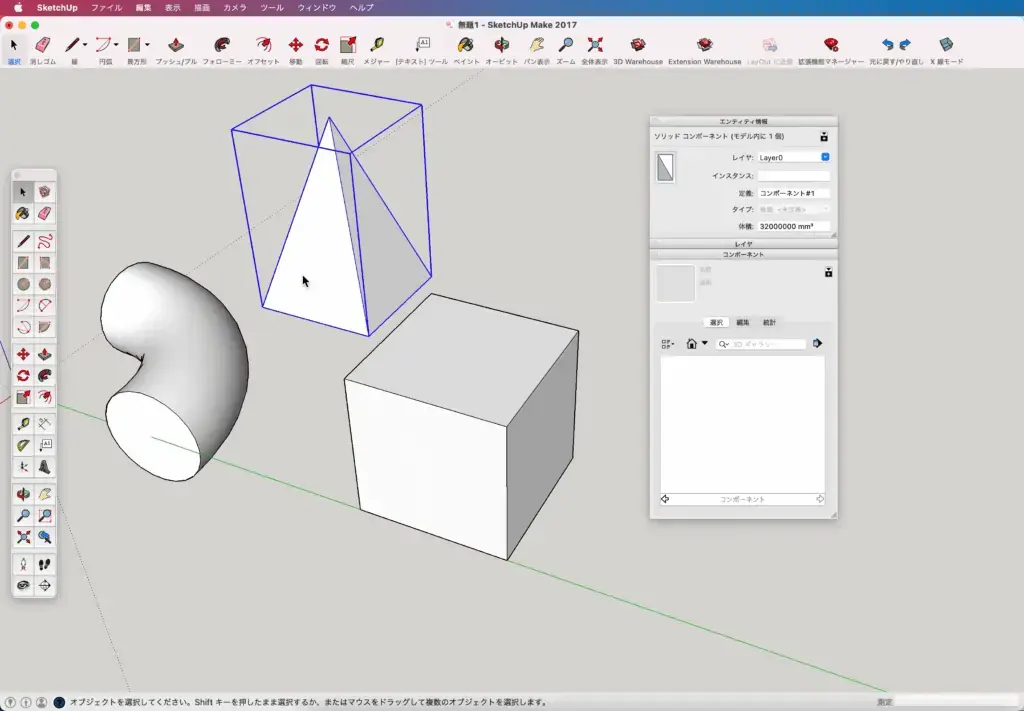Select the 3D Text tool in the left palette
The width and height of the screenshot is (1024, 711).
click(44, 467)
